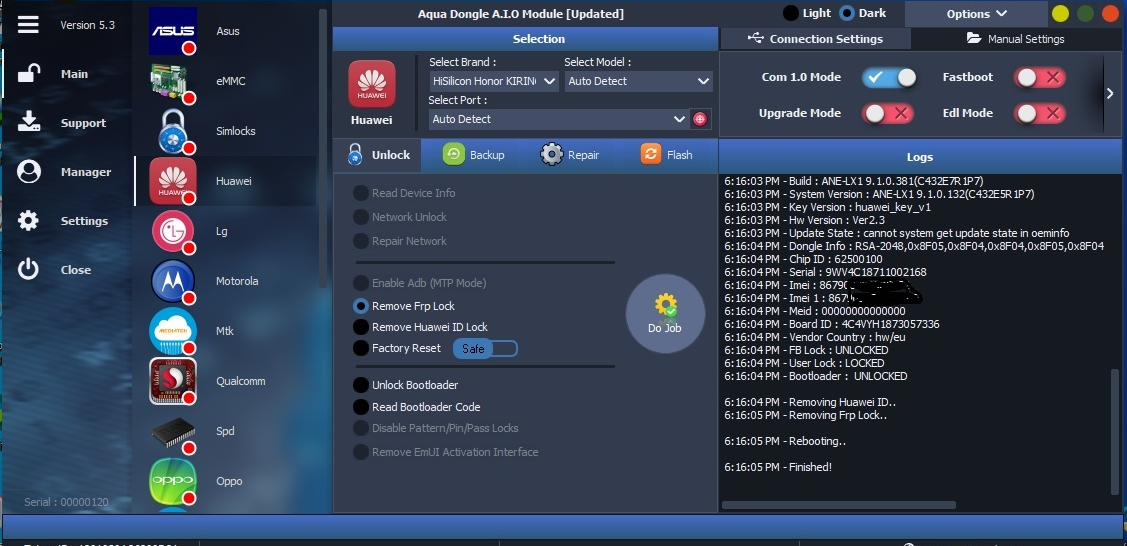This screenshot has height=546, width=1127.
Task: Click the 'Chip ID : 62500100' log line
Action: 804,259
